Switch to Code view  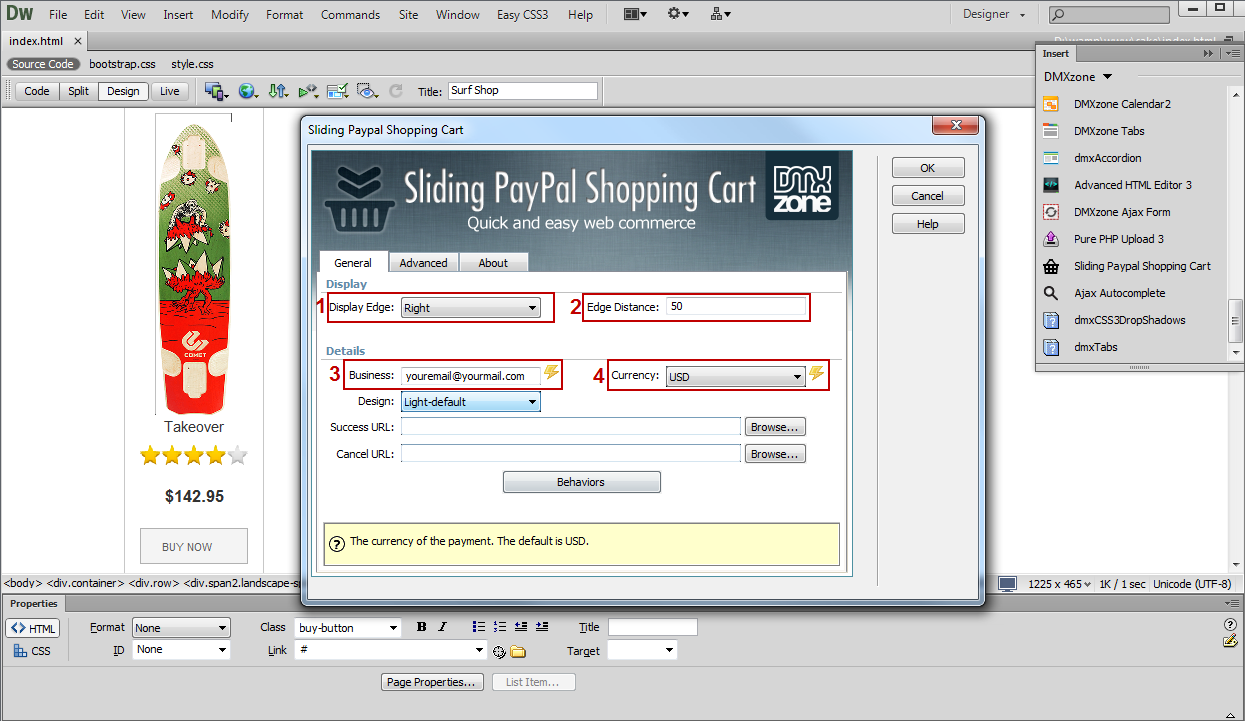tap(37, 91)
